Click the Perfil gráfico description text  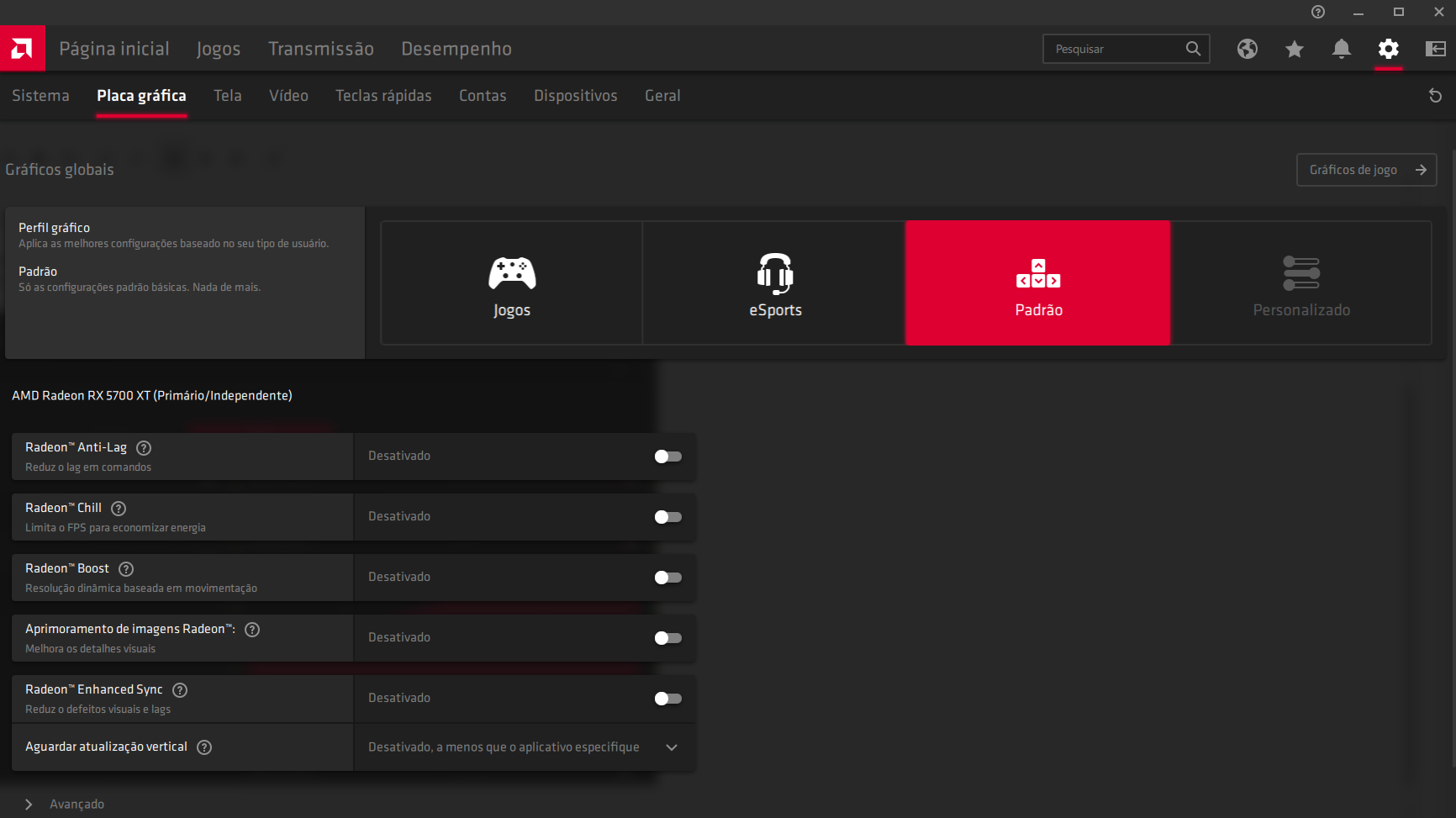174,244
